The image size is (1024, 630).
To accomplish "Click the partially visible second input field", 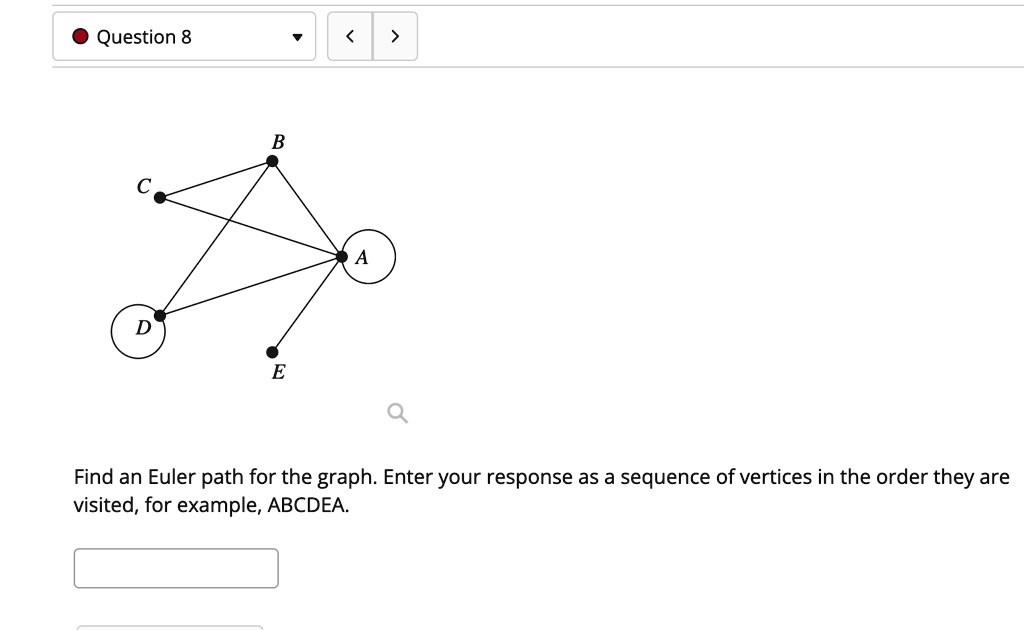I will (x=168, y=628).
